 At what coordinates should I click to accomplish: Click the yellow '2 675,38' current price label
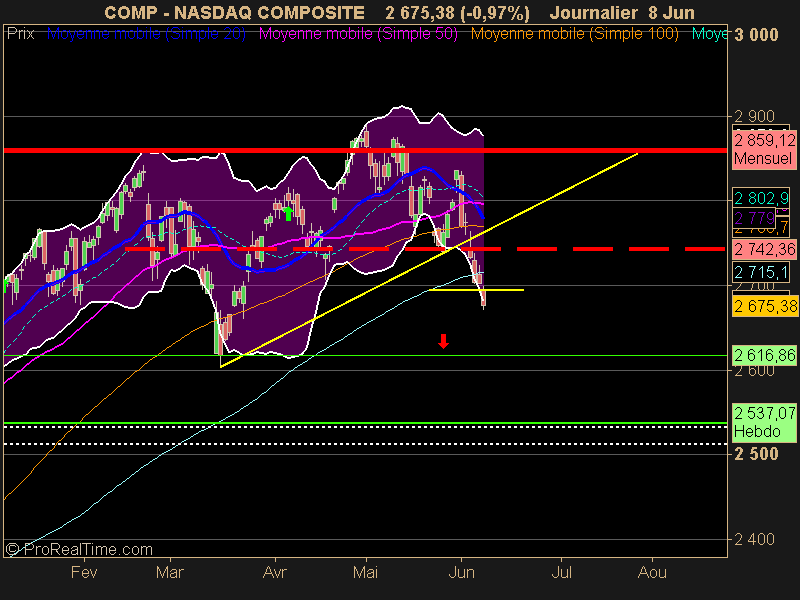[x=765, y=306]
